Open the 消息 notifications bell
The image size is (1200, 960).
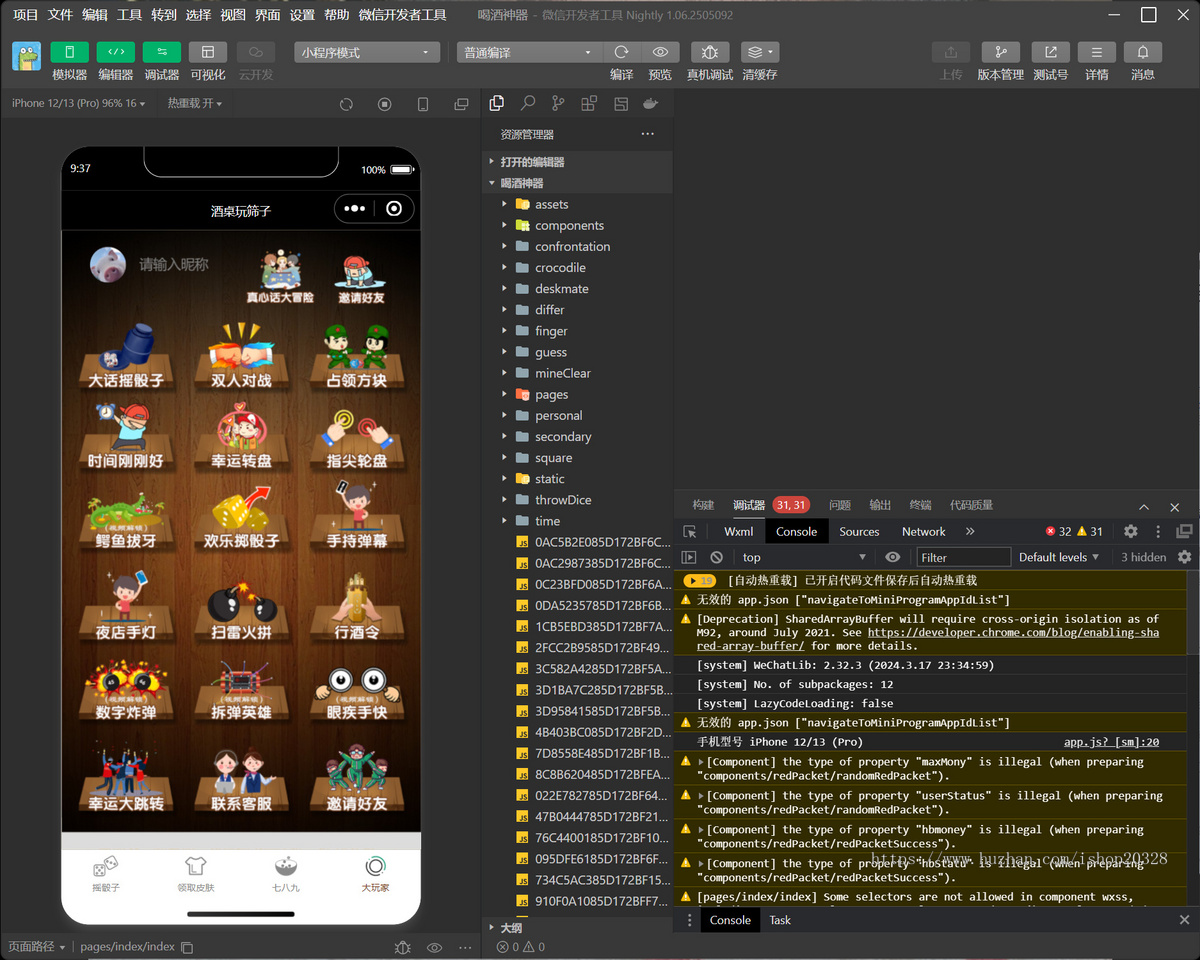pos(1143,52)
